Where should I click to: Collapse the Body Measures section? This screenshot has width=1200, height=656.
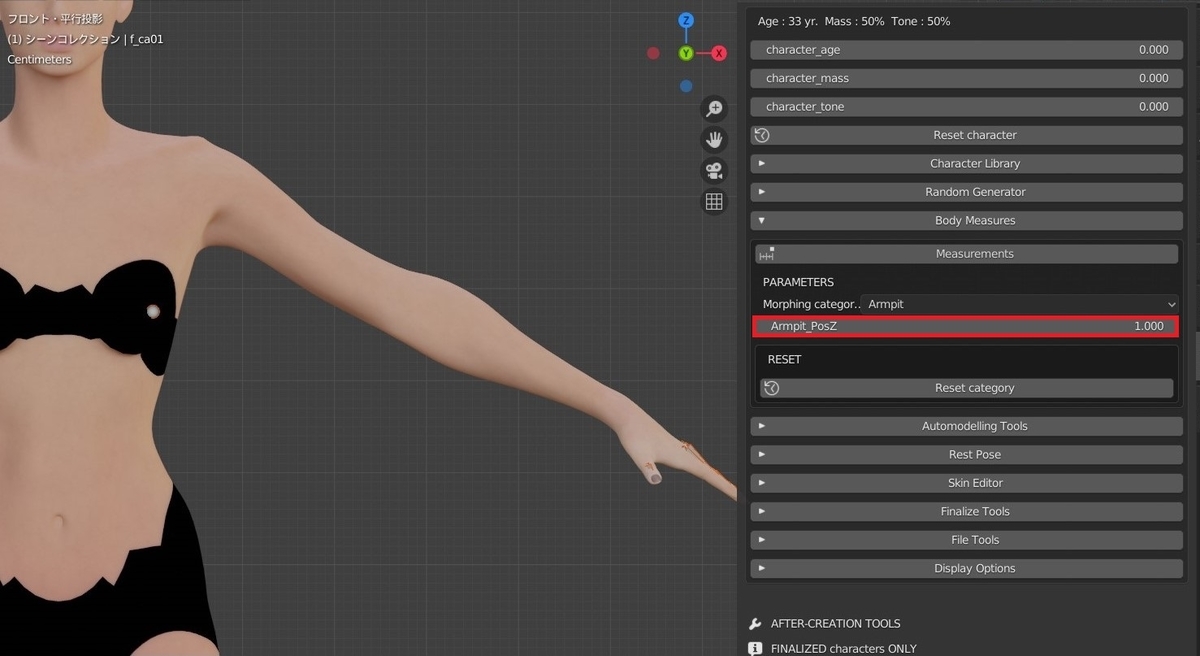[x=966, y=220]
